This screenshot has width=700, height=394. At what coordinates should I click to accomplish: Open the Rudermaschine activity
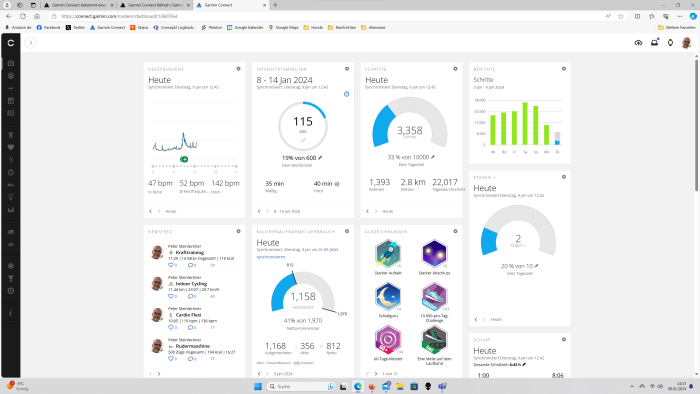tap(192, 346)
